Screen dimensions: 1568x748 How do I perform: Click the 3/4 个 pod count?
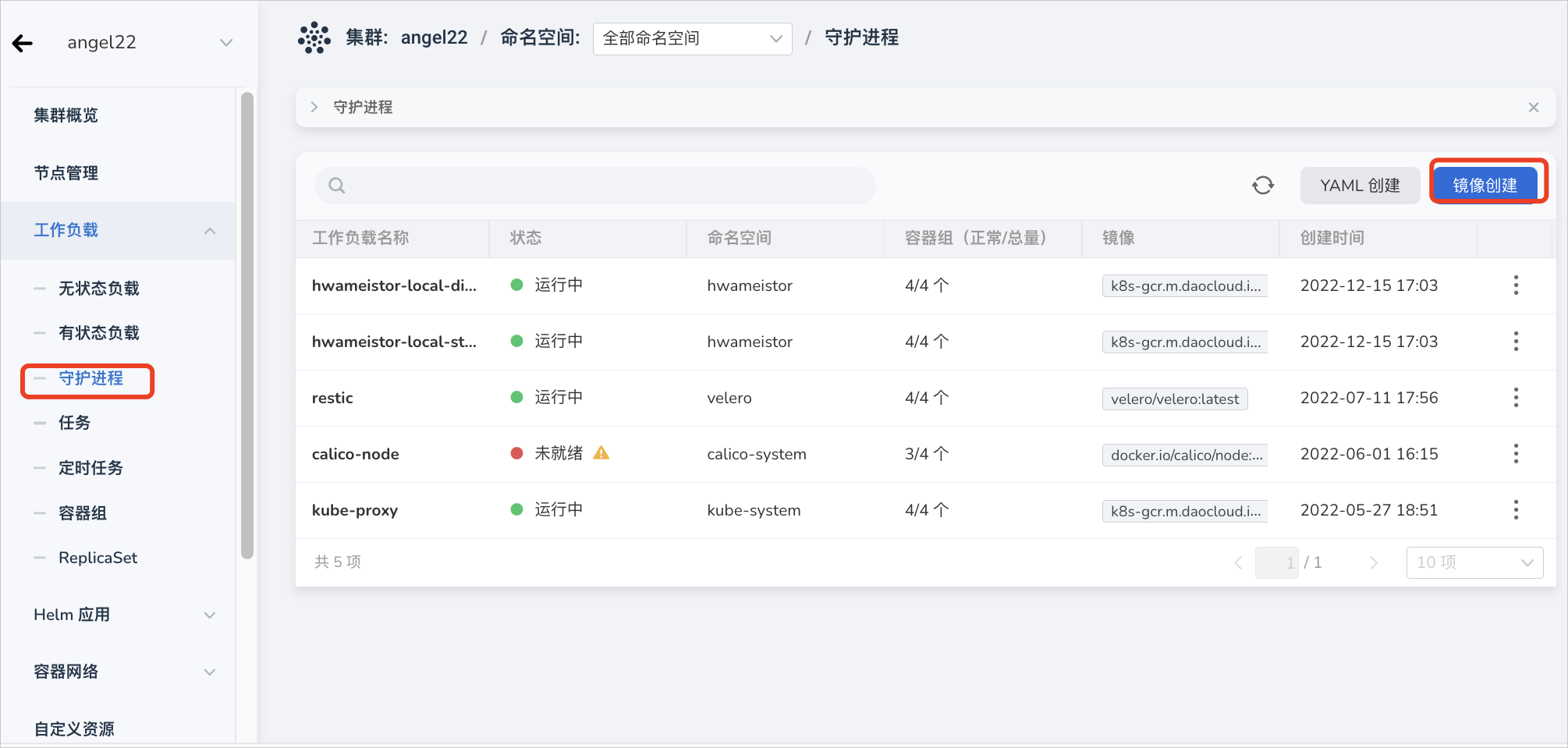[927, 454]
